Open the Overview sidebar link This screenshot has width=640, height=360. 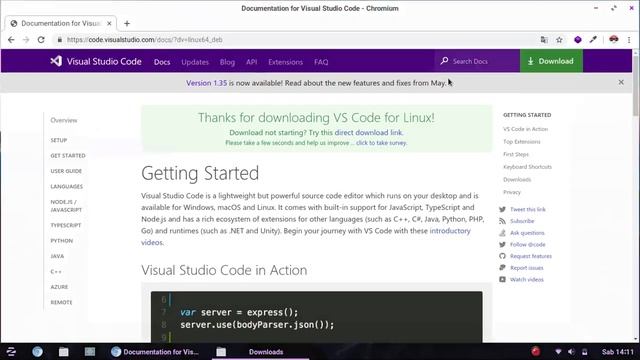(x=64, y=120)
